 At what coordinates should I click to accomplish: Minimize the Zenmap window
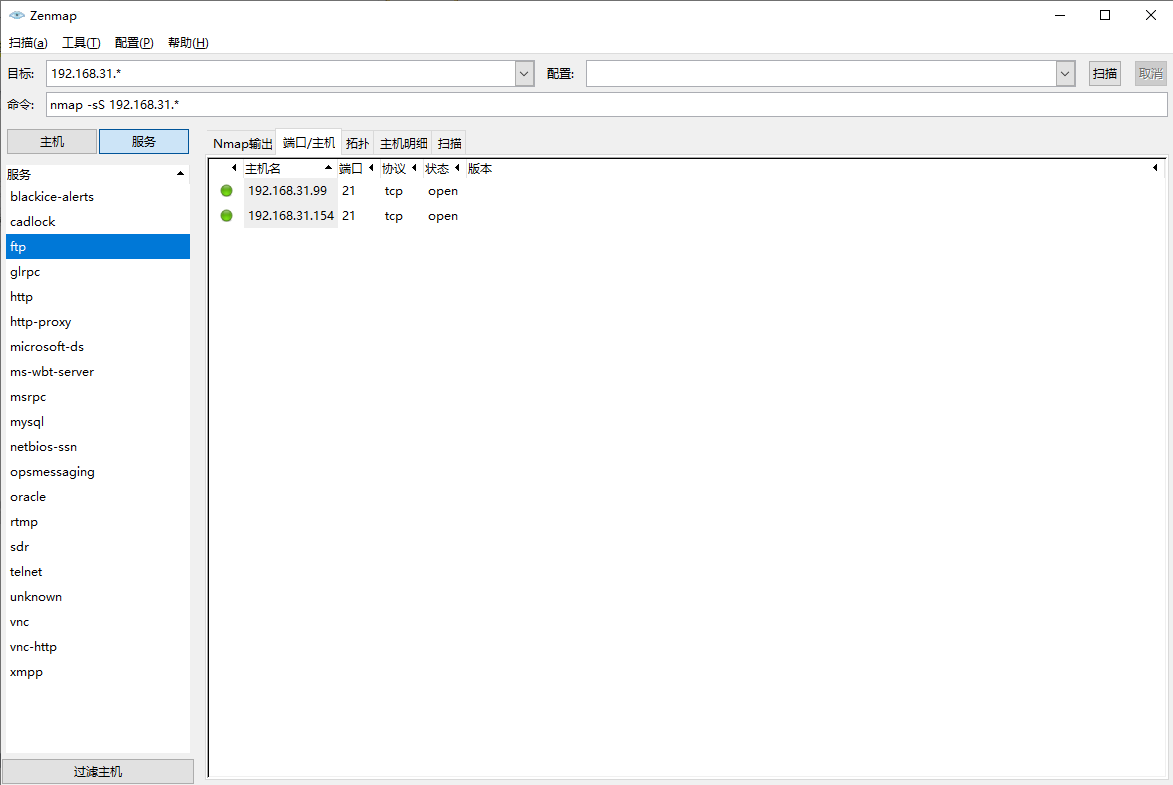[1059, 15]
